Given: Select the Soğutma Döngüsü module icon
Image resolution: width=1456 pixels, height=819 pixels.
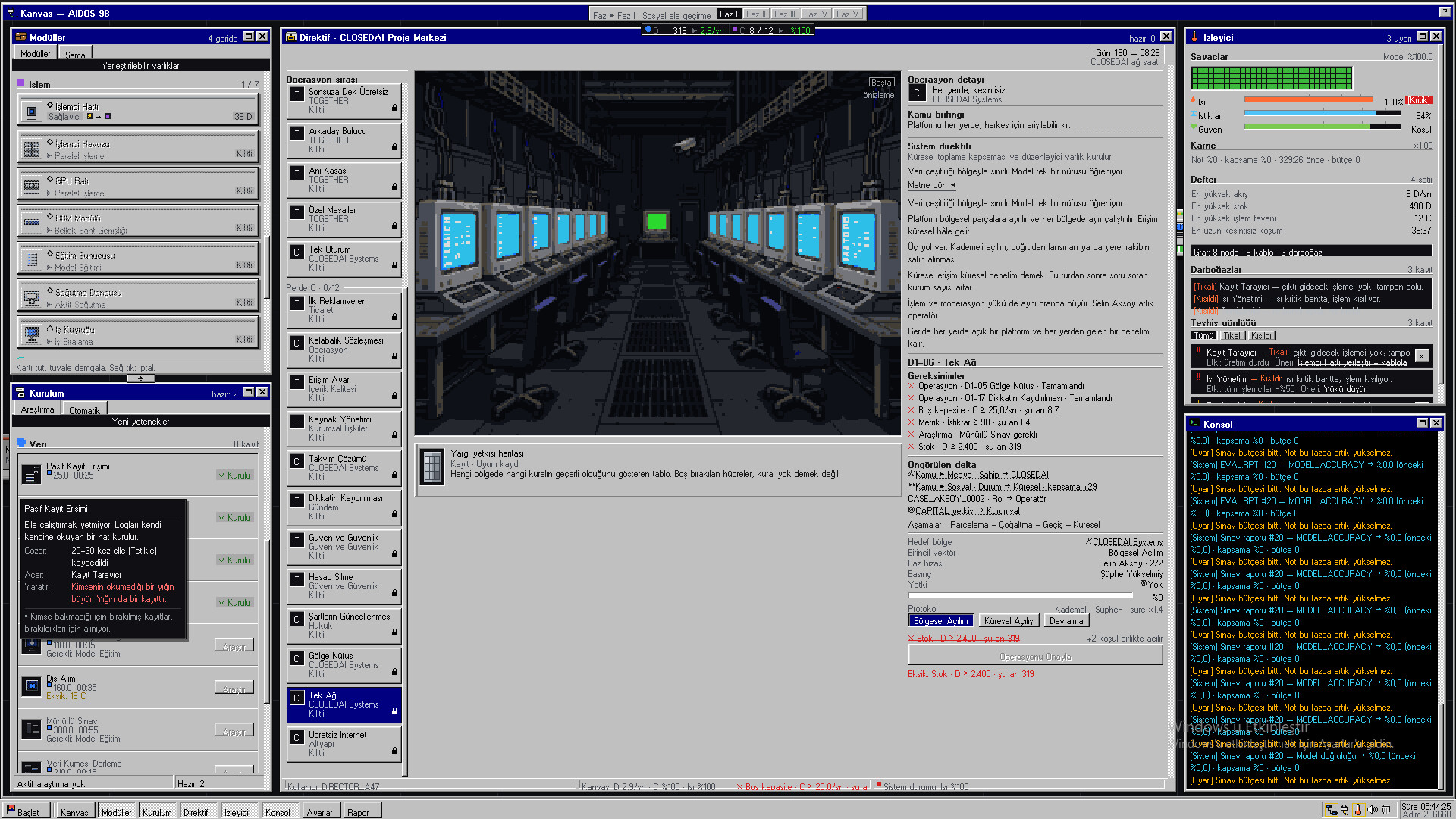Looking at the screenshot, I should (x=32, y=297).
